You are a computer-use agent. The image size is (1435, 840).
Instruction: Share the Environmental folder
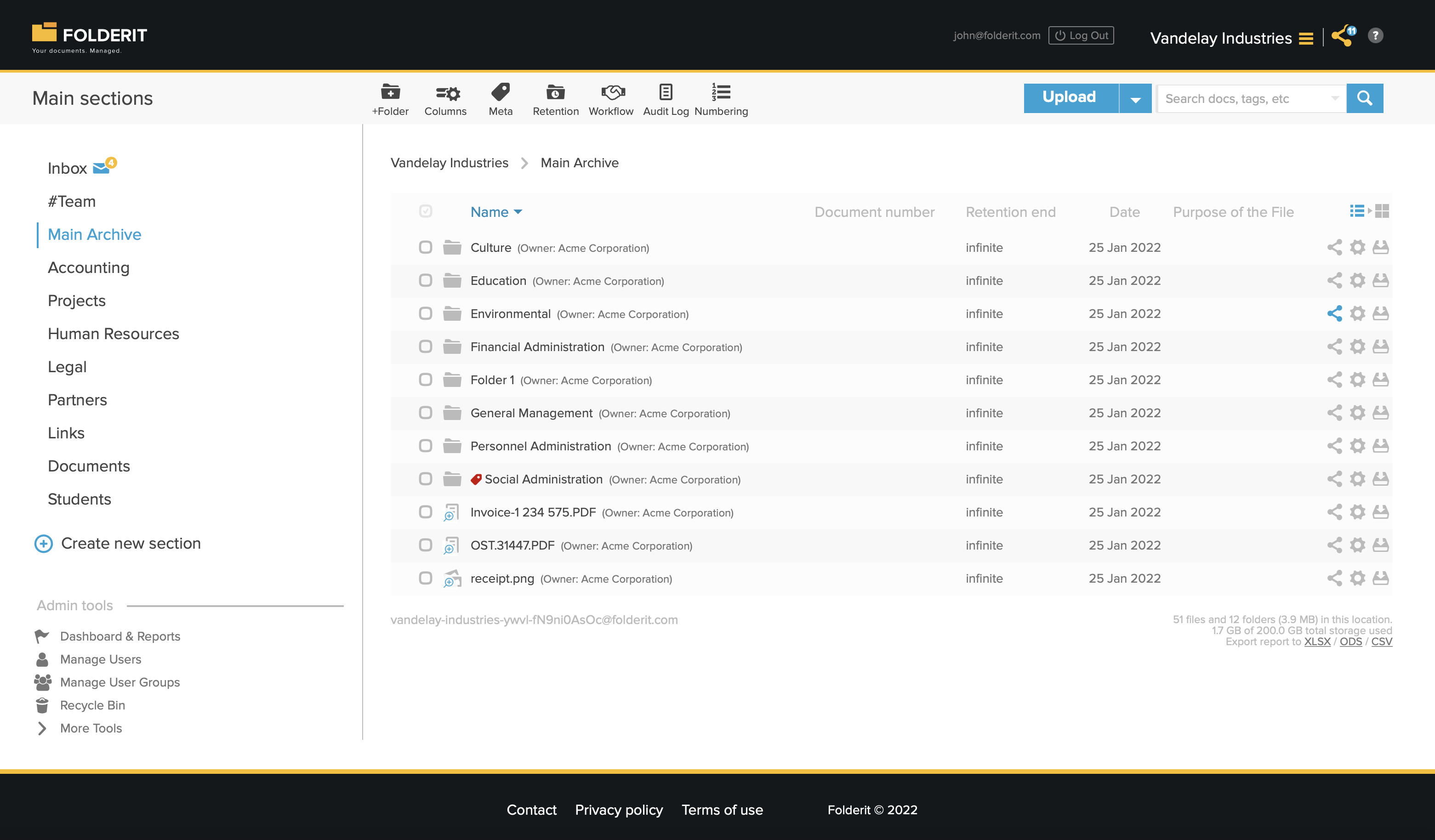[1335, 313]
